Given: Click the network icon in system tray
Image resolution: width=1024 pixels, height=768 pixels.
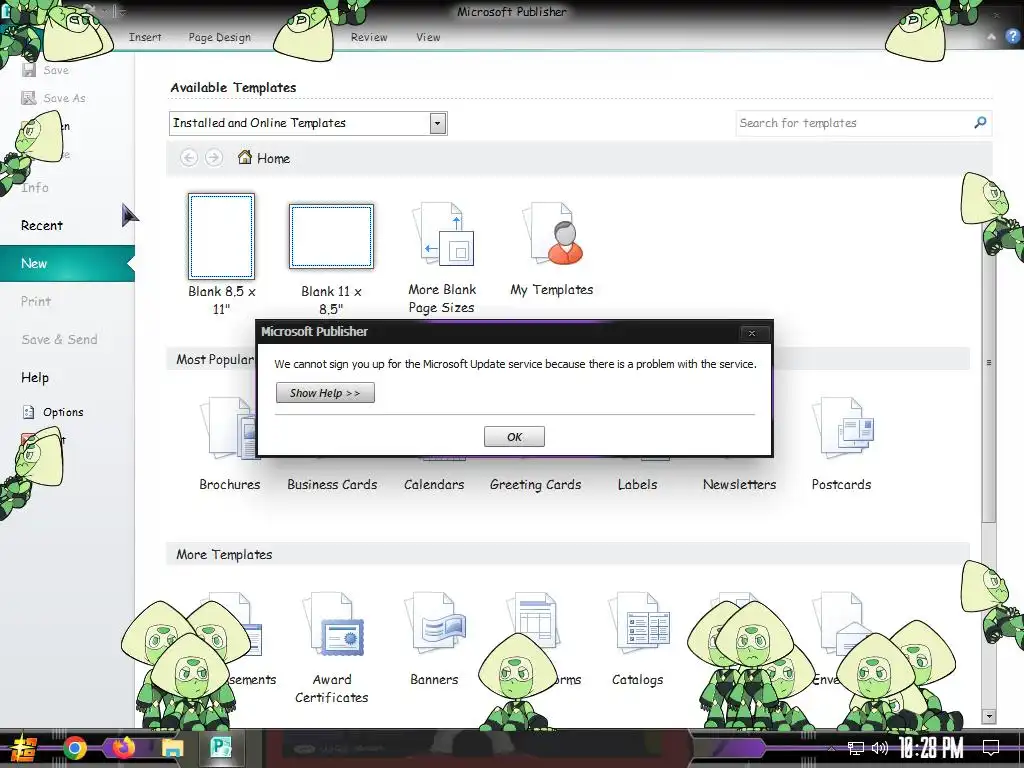Looking at the screenshot, I should coord(856,748).
